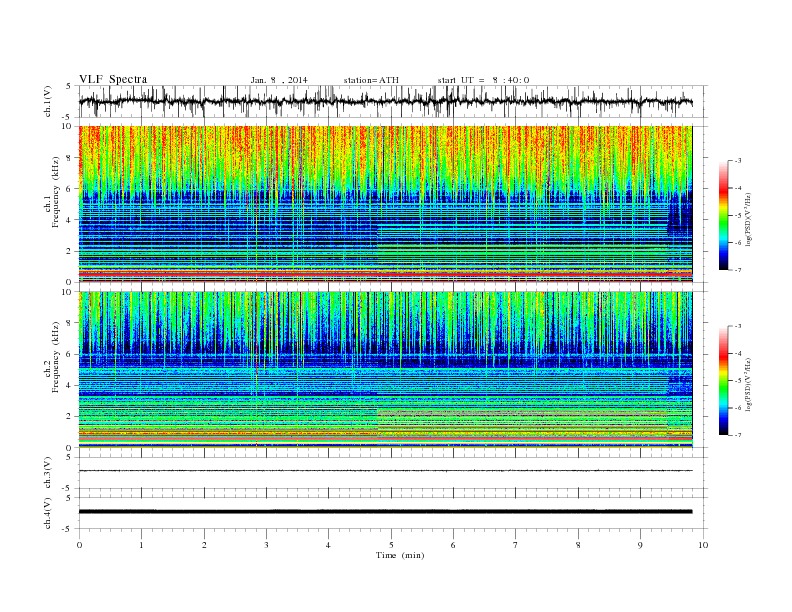792x612 pixels.
Task: Click the ch.1 voltage waveform trace
Action: point(385,101)
